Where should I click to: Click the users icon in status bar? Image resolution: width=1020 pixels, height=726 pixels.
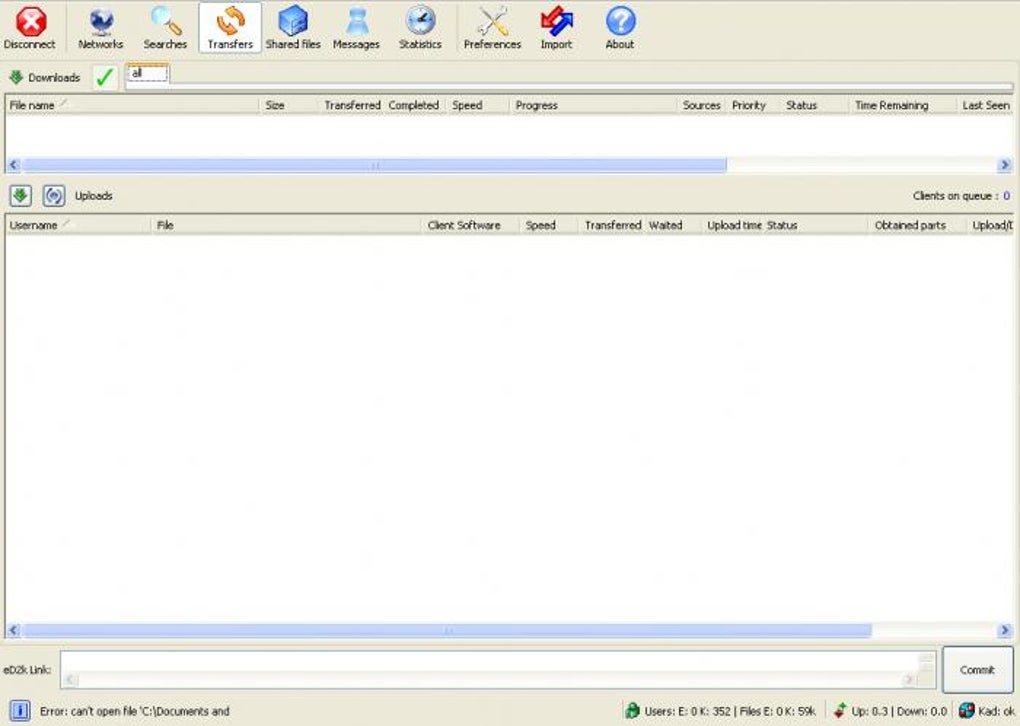[x=632, y=711]
